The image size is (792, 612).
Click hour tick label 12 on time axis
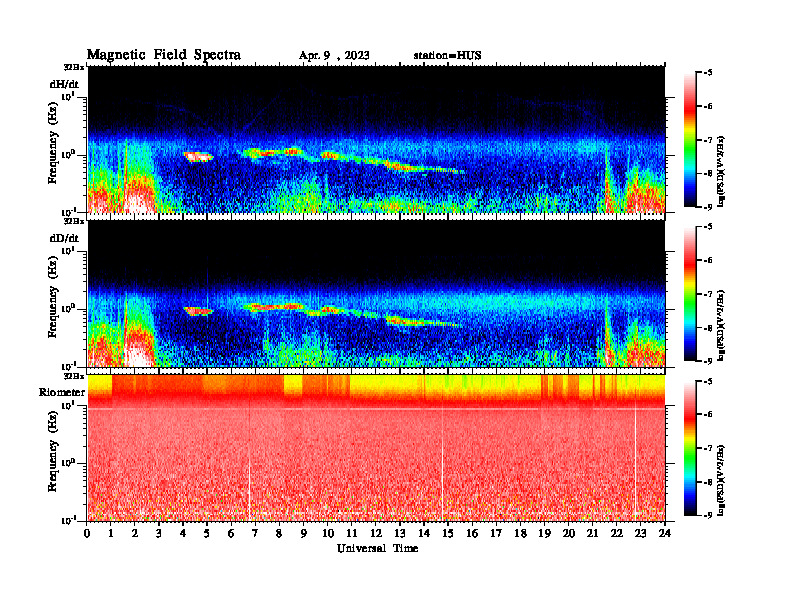coord(376,533)
